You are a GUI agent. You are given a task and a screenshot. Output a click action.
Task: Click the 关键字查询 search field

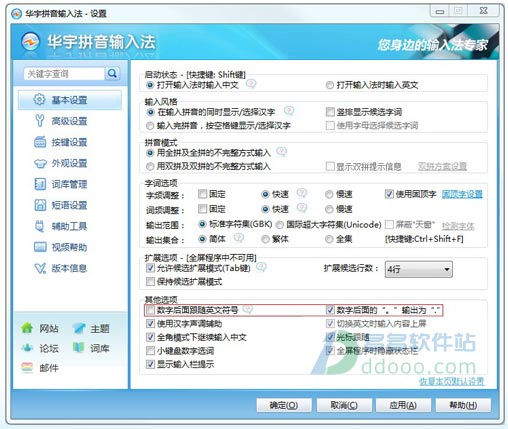[64, 74]
